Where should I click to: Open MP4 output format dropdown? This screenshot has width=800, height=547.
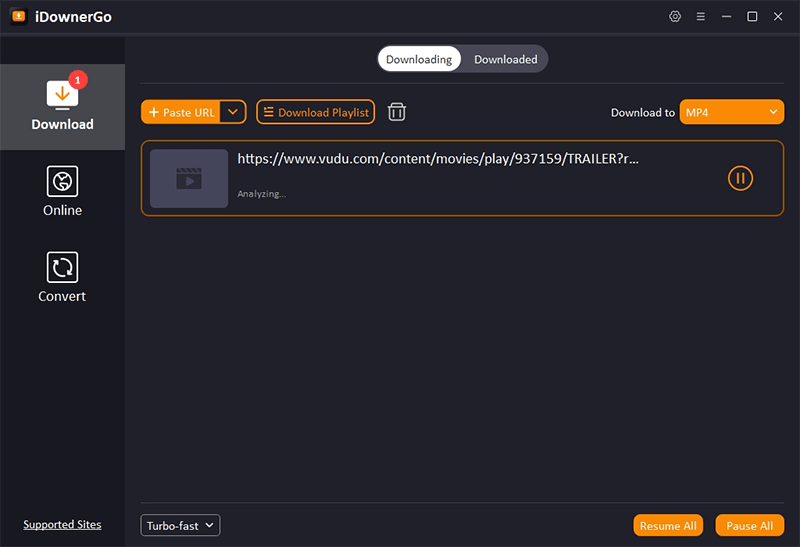[732, 112]
